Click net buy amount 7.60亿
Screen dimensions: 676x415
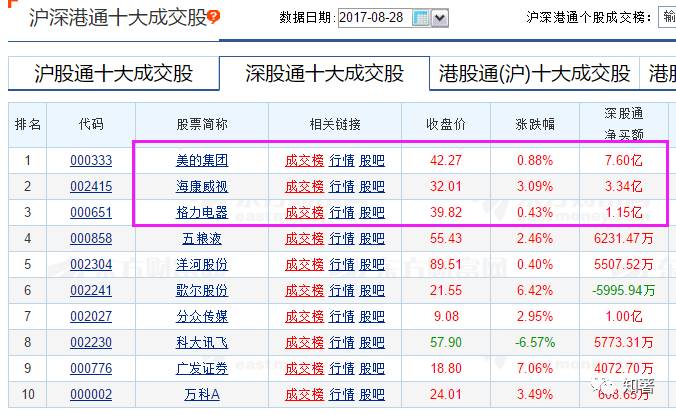[623, 161]
